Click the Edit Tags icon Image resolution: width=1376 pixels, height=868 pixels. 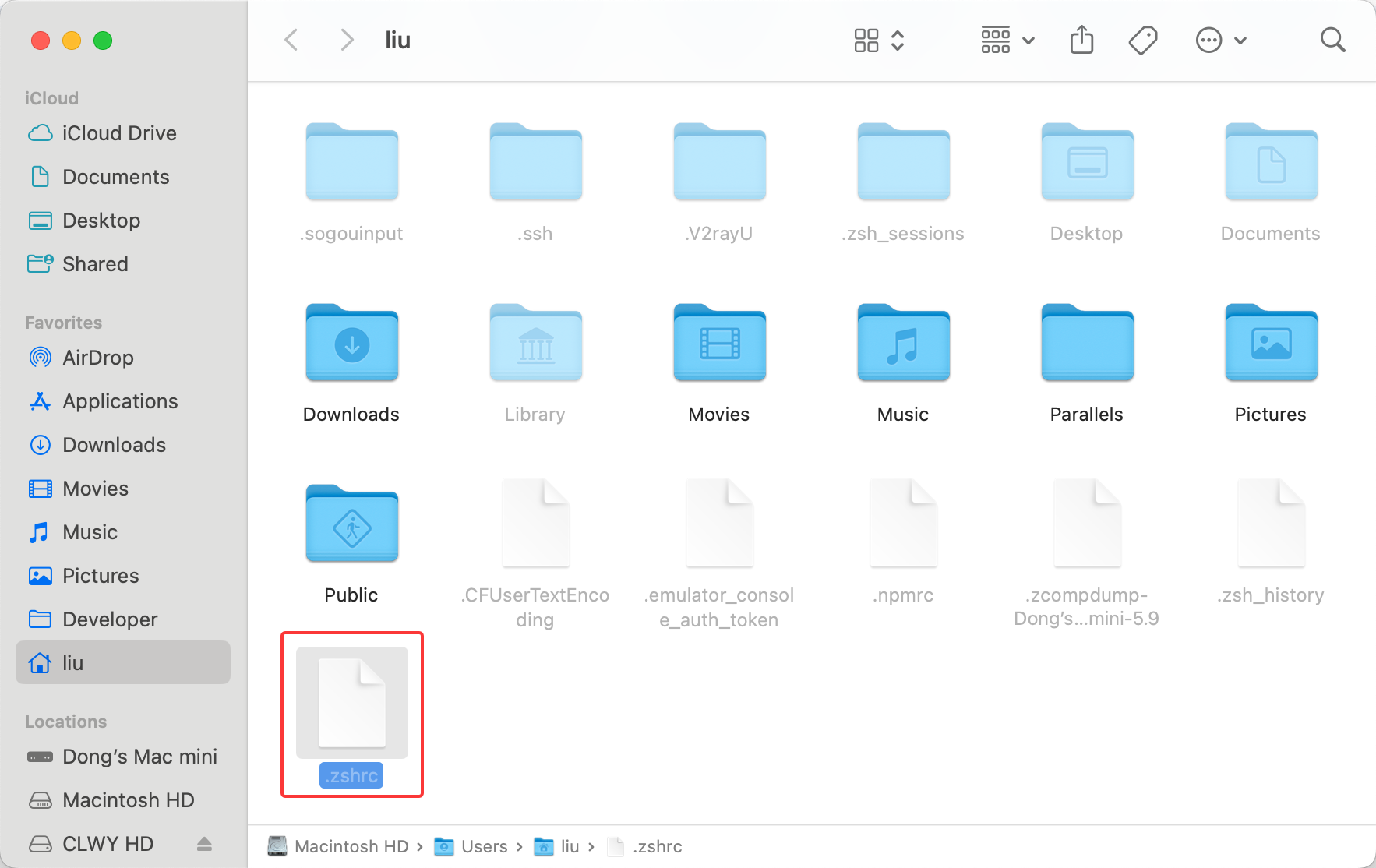1142,40
